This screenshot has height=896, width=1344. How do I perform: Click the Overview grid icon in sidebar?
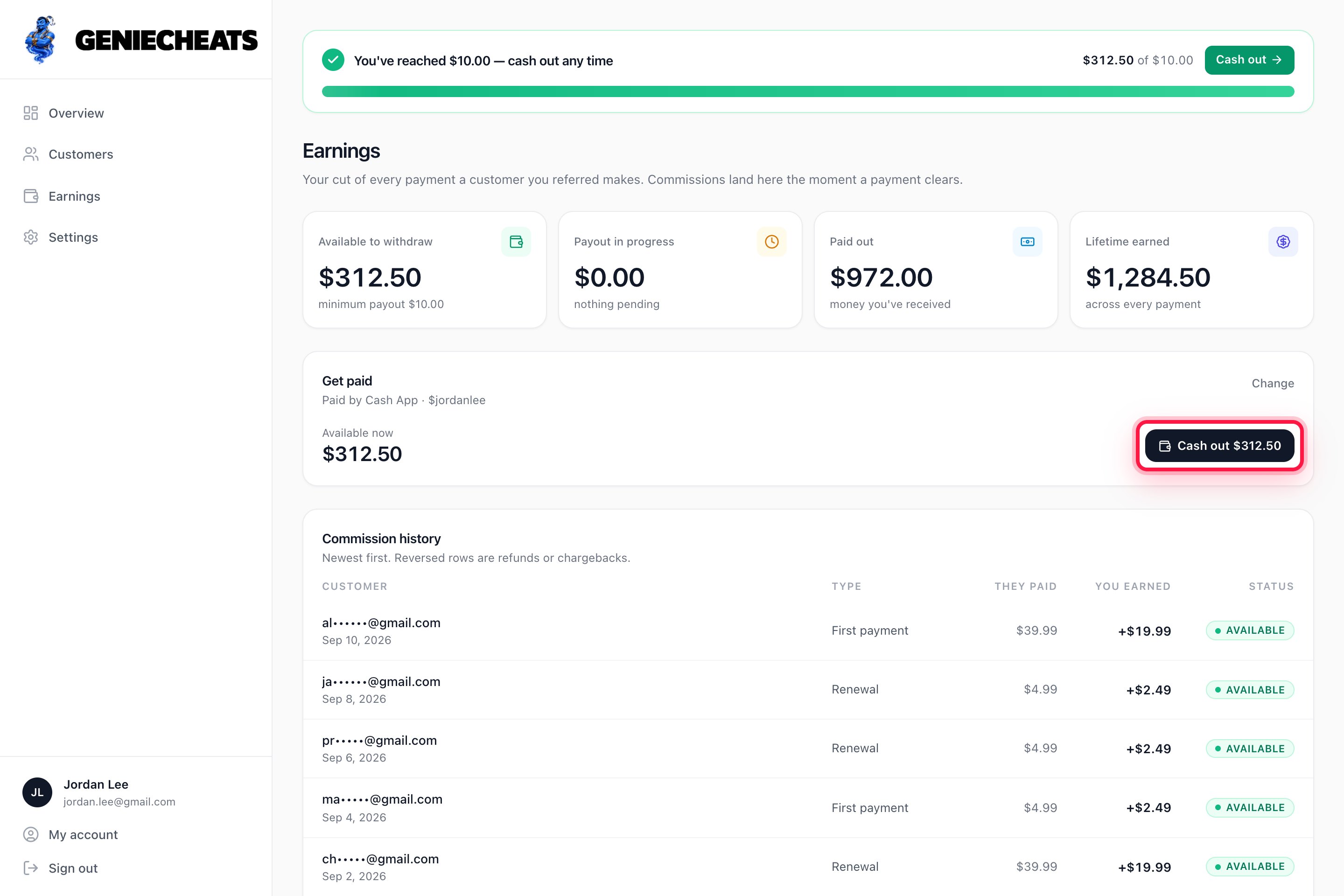(31, 113)
